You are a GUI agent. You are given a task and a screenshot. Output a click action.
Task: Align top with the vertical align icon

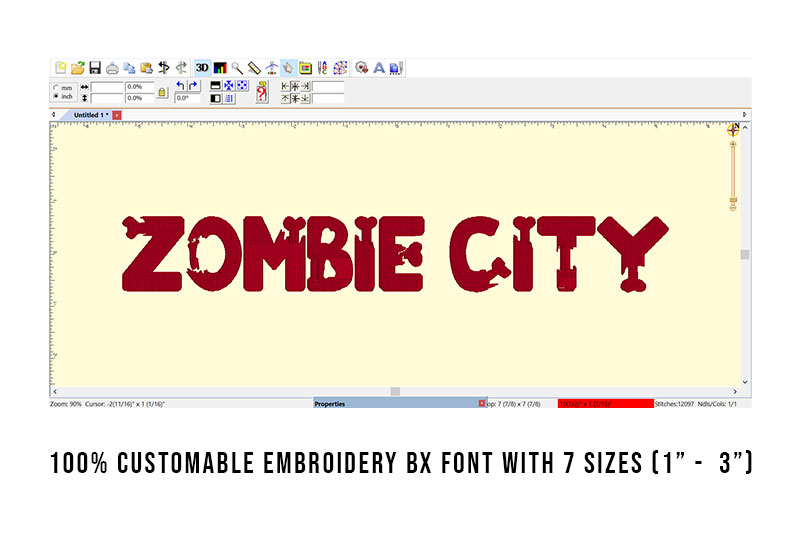coord(285,98)
